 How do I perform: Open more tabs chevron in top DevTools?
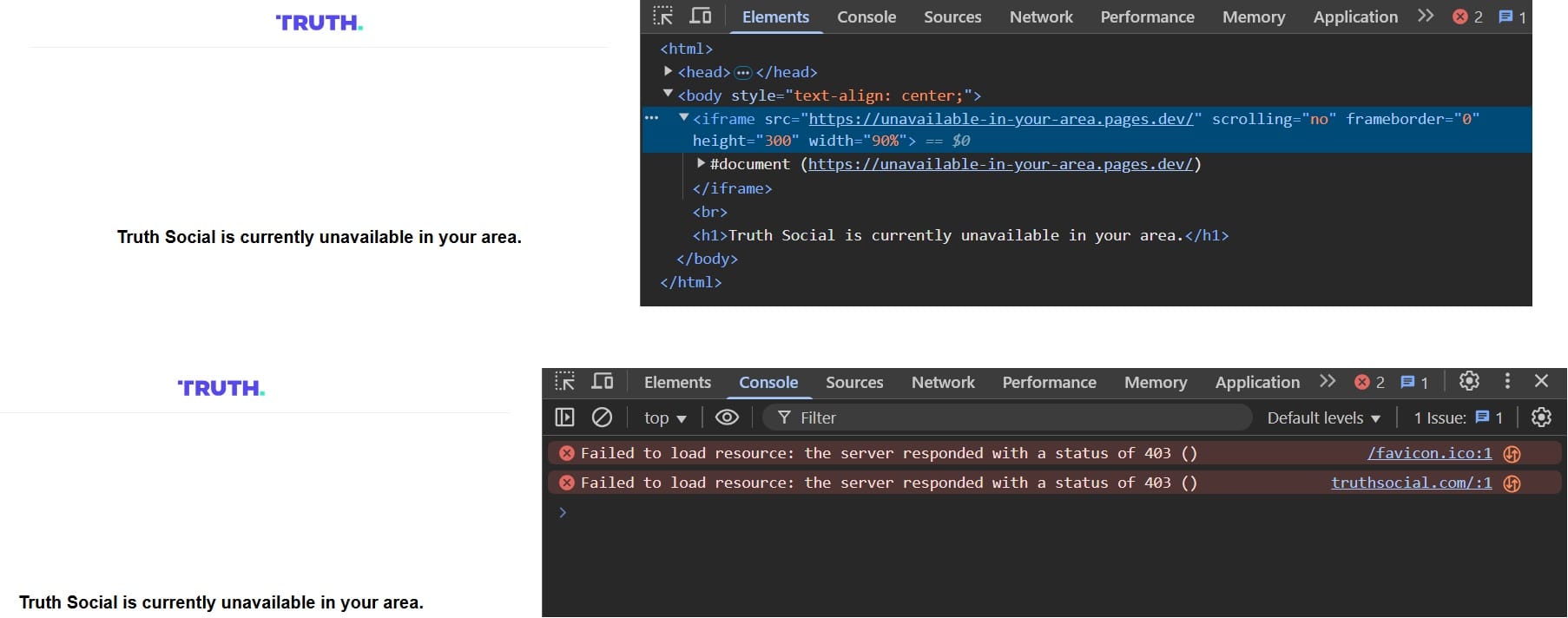click(1426, 16)
